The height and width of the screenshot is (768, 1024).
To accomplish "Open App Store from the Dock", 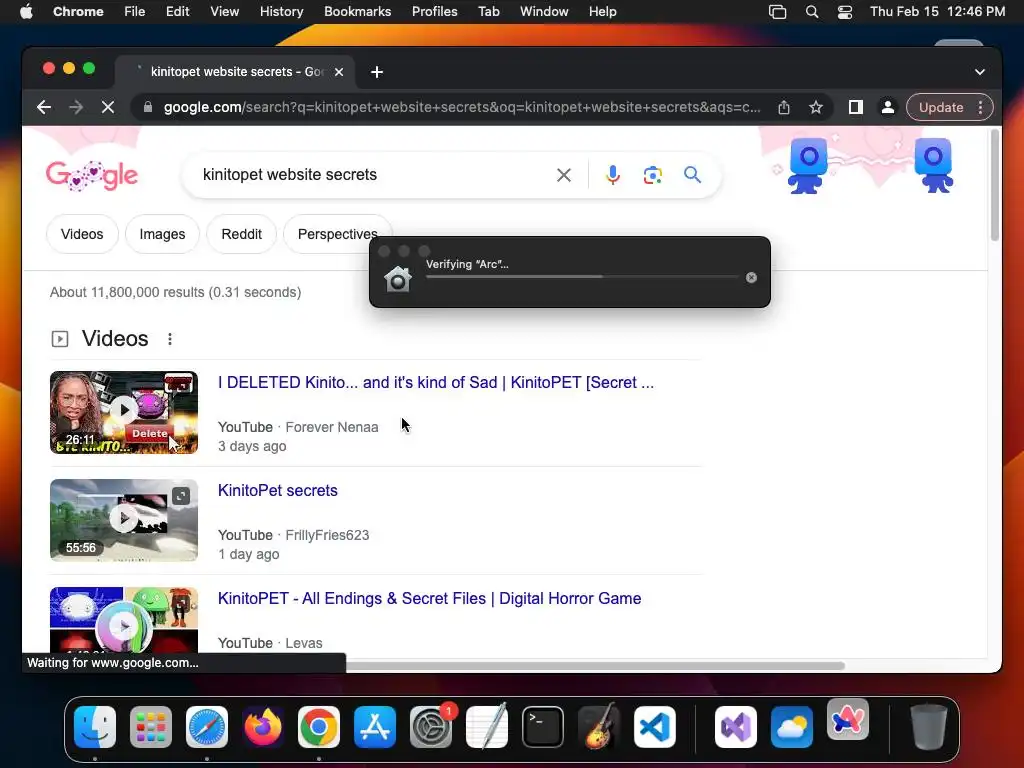I will [375, 727].
